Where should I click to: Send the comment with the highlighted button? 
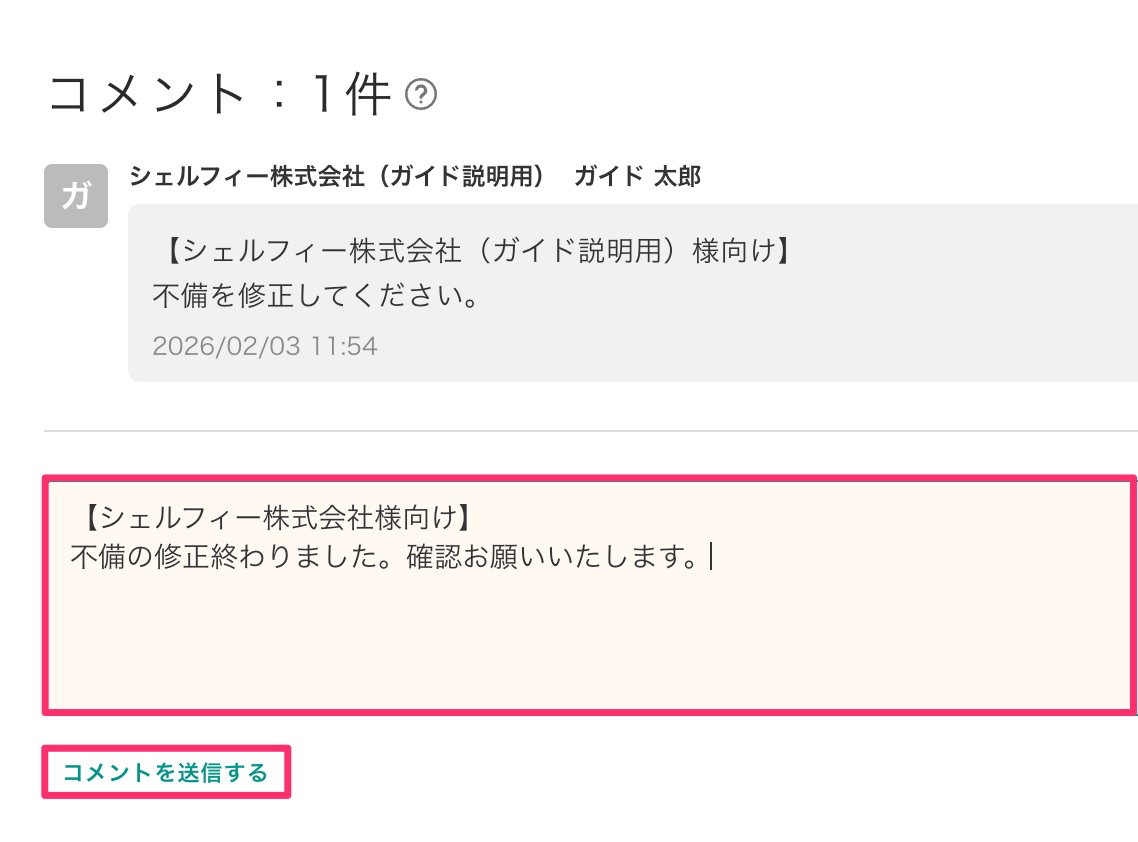tap(164, 771)
